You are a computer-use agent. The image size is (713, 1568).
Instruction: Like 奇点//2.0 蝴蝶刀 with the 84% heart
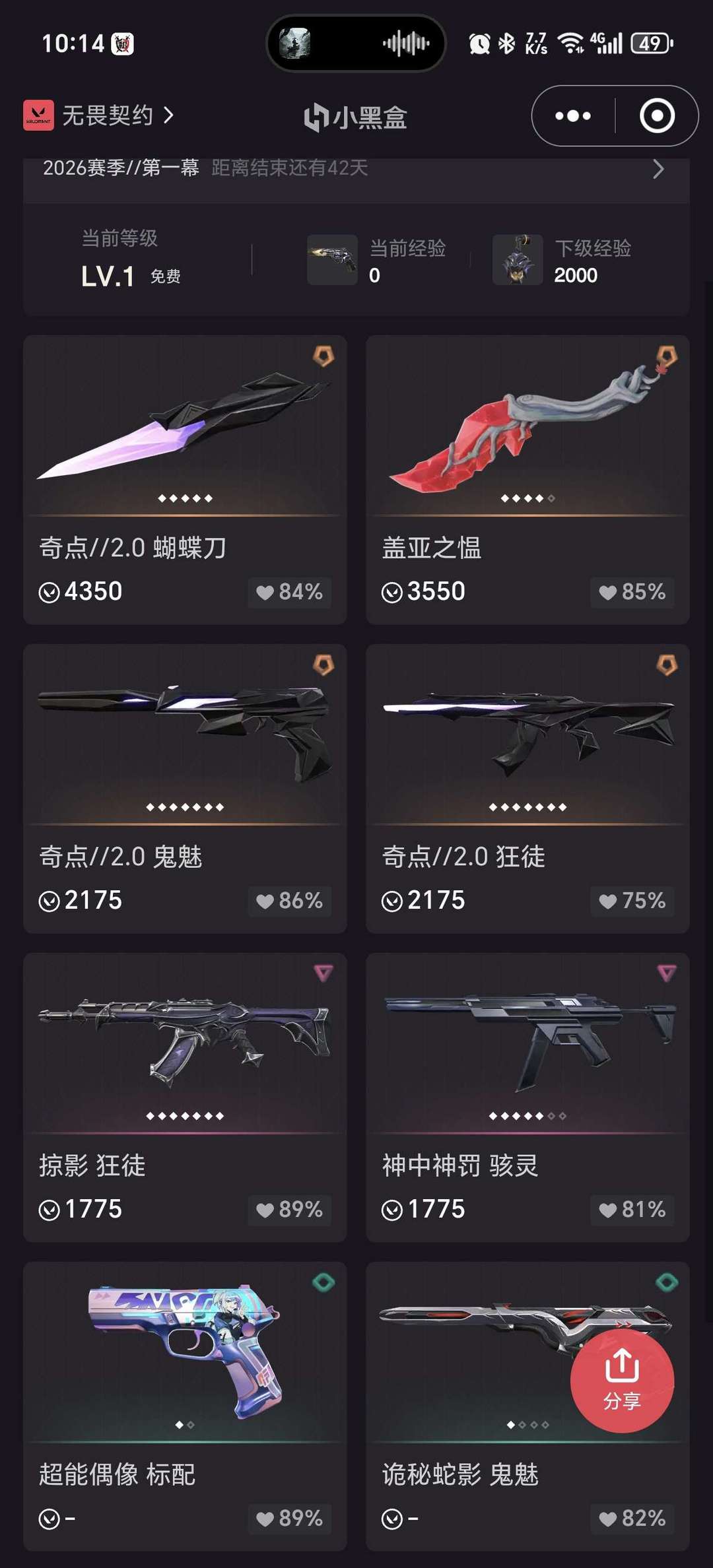coord(289,592)
